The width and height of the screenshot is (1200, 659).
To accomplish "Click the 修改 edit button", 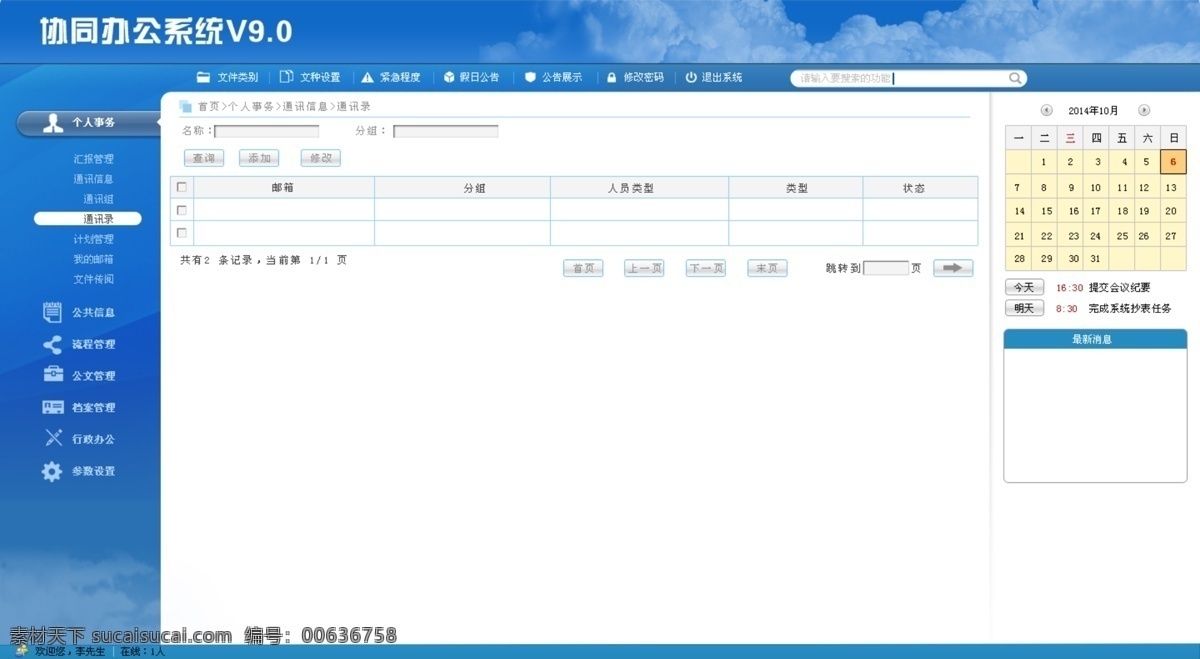I will point(321,158).
